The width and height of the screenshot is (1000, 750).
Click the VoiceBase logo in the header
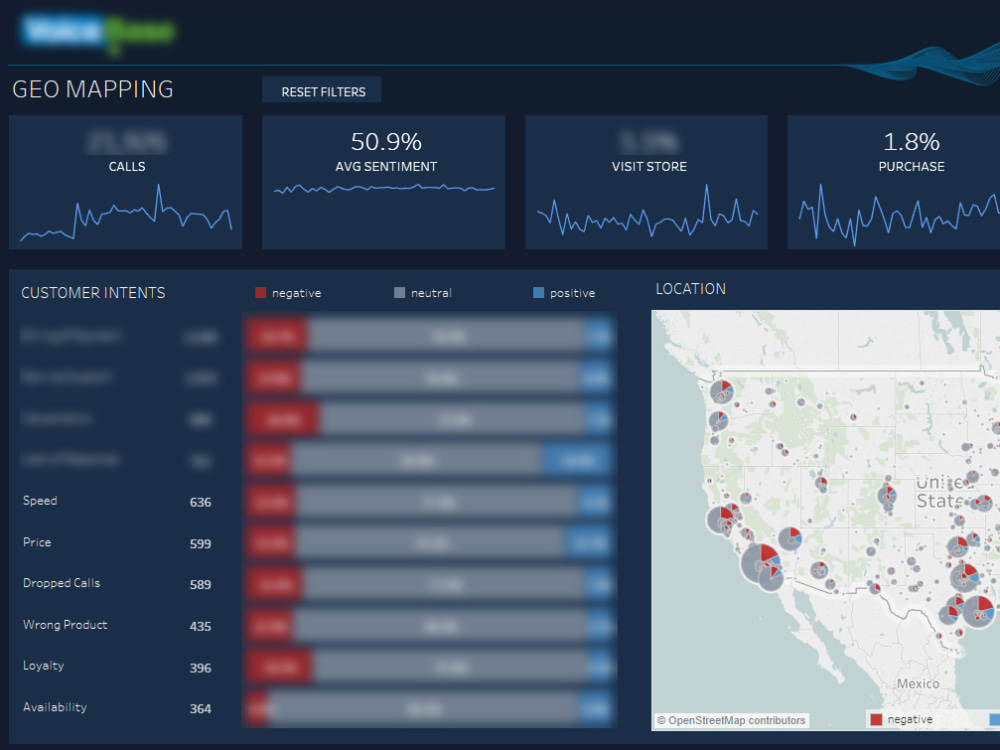(x=100, y=31)
